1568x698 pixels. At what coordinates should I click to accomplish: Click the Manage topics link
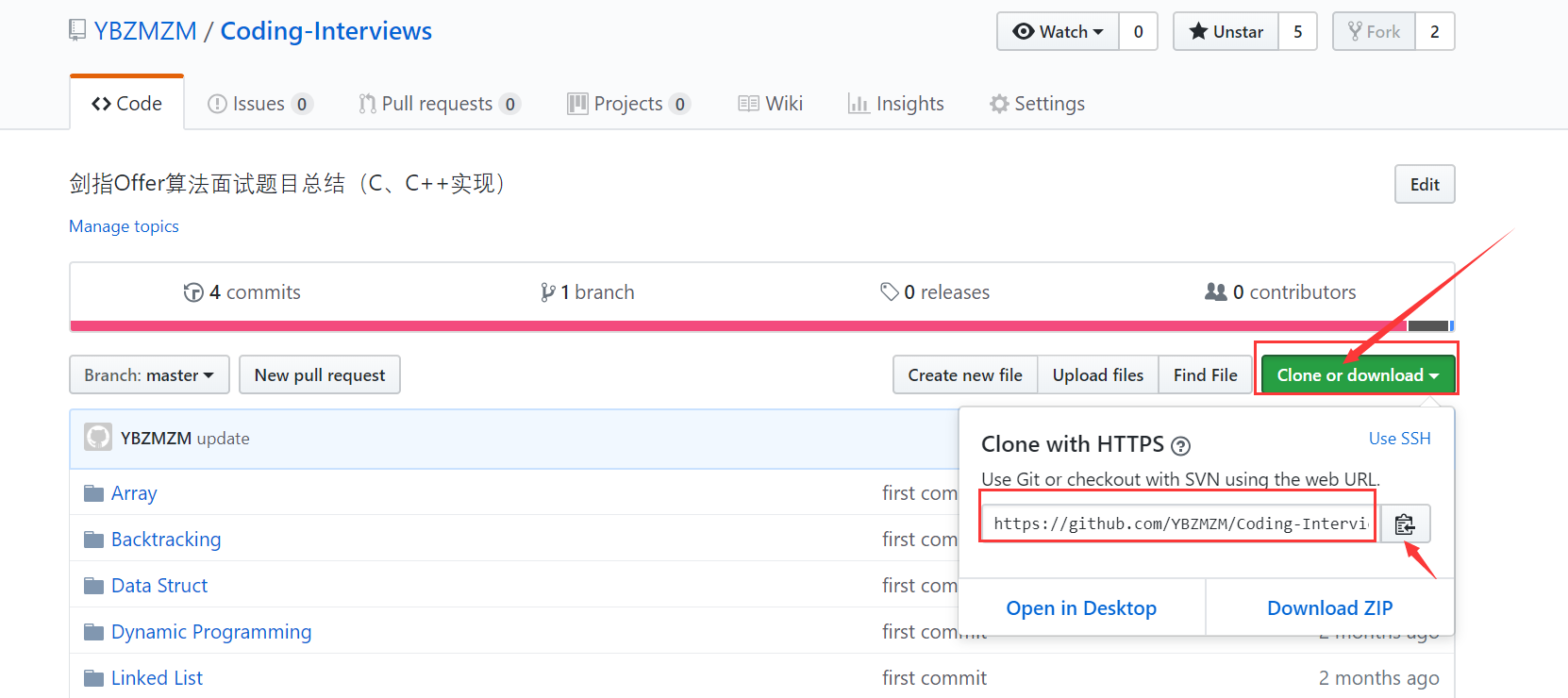[x=124, y=226]
